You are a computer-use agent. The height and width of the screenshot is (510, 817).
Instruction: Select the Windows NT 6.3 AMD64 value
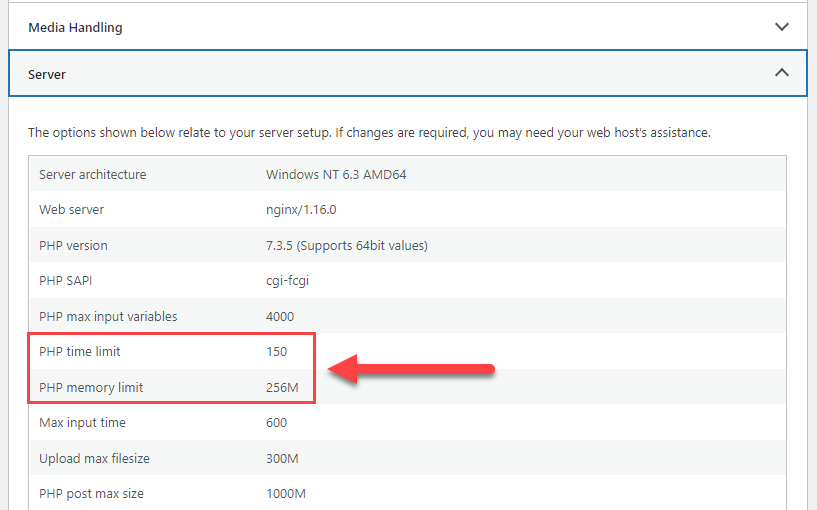(x=336, y=175)
